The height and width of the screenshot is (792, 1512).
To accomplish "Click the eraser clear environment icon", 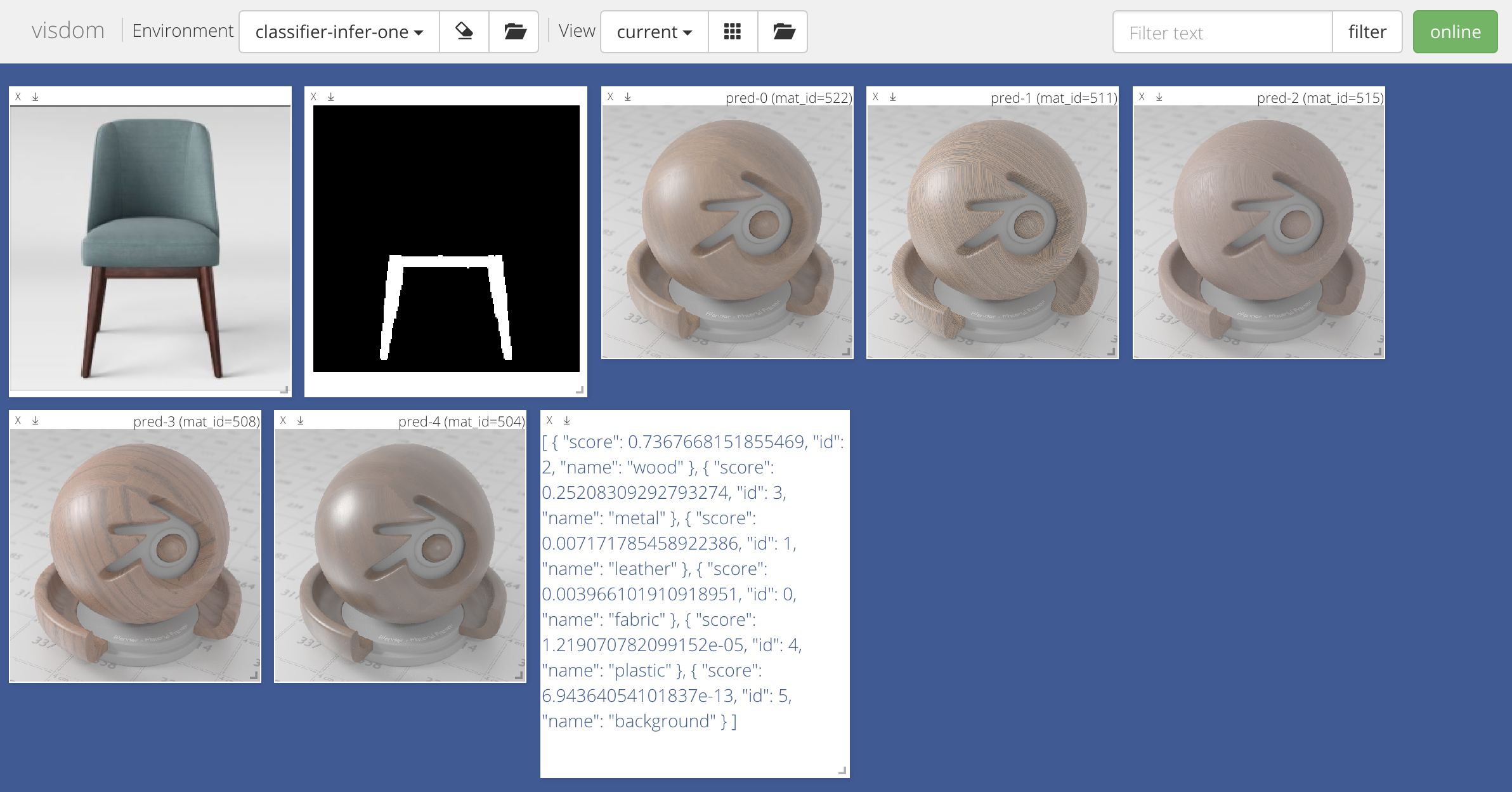I will (x=464, y=32).
